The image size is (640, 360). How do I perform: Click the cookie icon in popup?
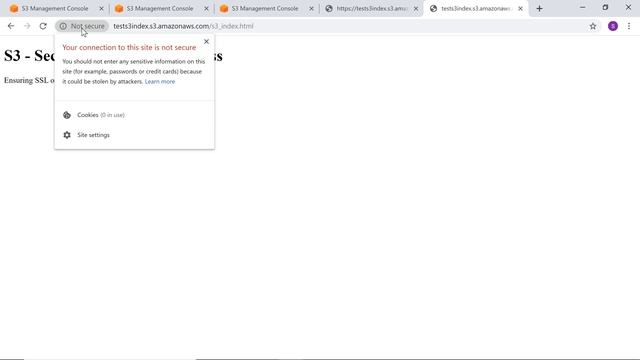click(x=67, y=115)
